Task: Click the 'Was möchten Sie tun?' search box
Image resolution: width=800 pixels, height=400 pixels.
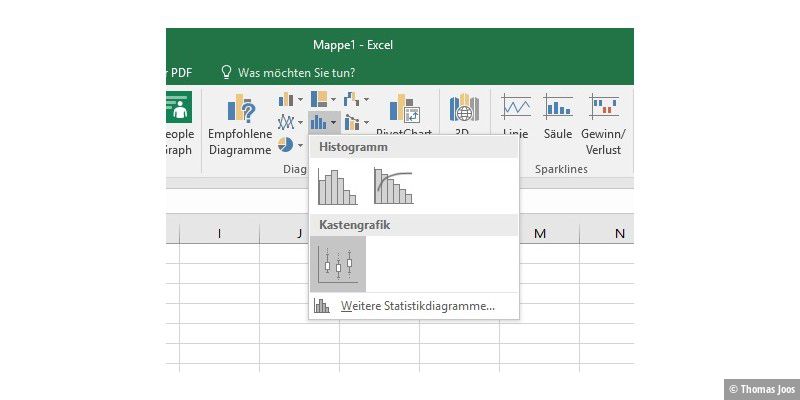Action: (x=295, y=72)
